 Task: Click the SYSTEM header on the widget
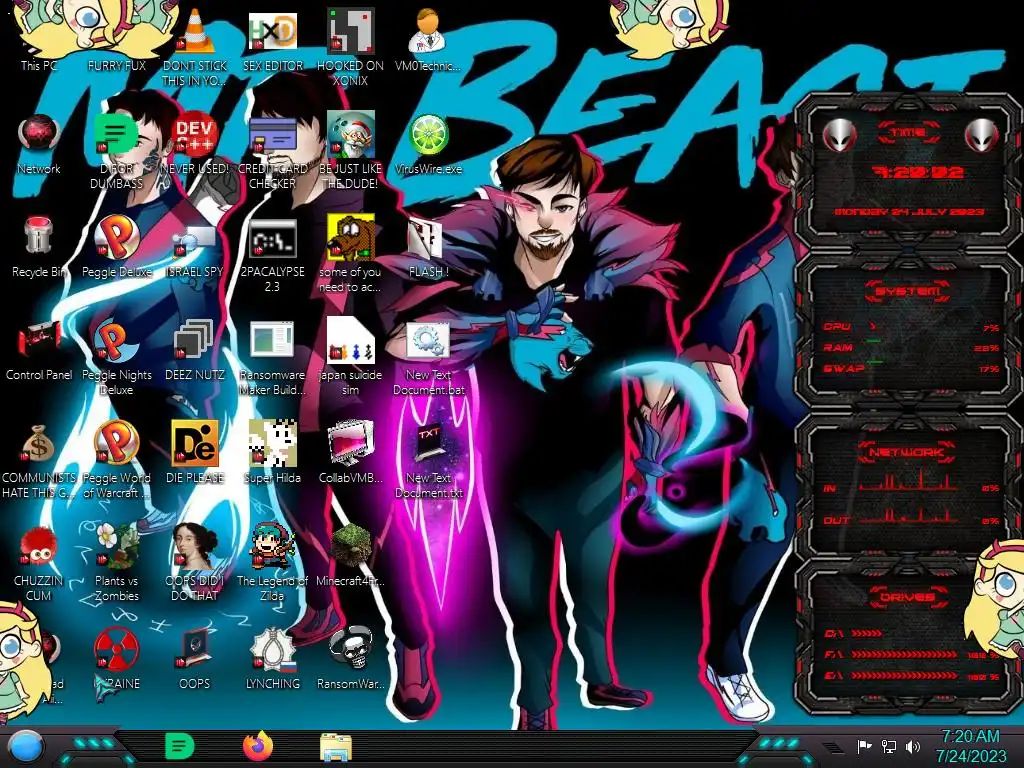(x=907, y=291)
